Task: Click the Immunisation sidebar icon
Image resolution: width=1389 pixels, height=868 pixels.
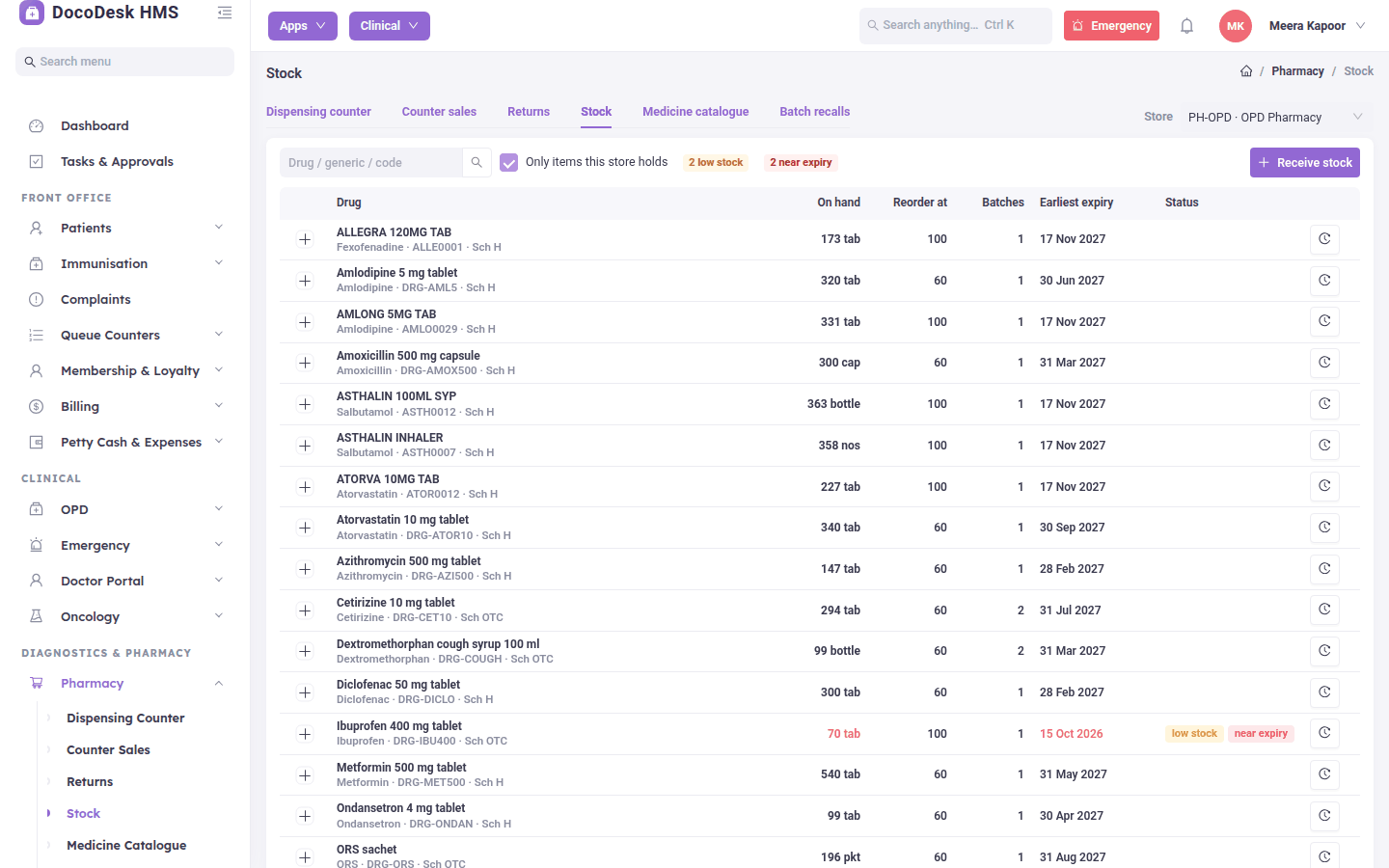Action: point(37,264)
